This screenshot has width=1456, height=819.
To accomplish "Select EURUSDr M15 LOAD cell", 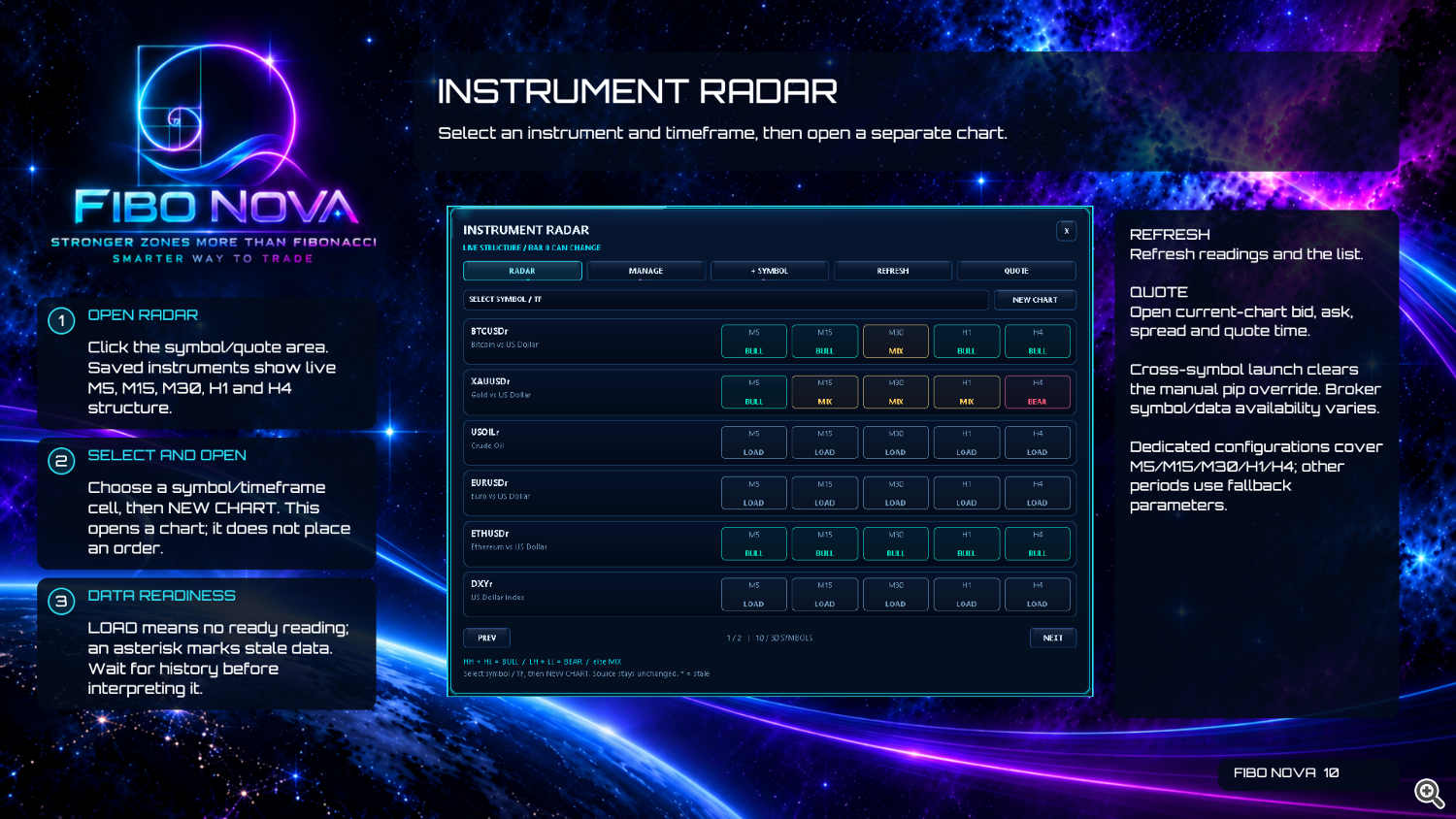I will coord(825,493).
